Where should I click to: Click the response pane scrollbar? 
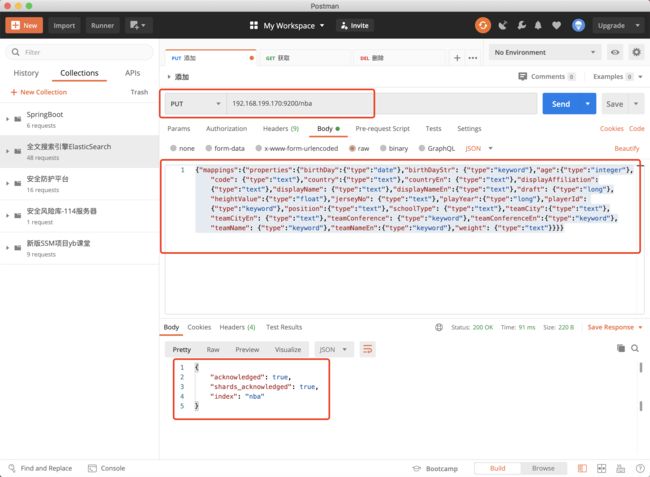click(x=641, y=386)
